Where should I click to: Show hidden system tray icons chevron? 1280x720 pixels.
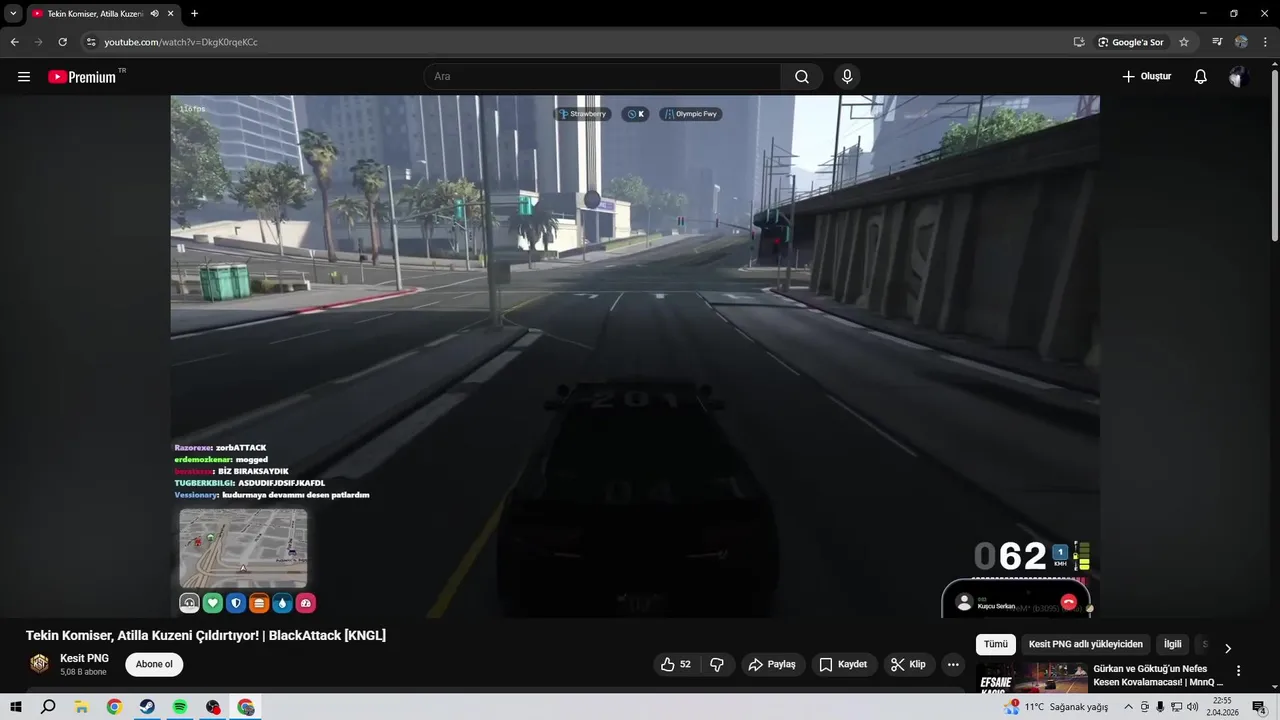click(x=1129, y=707)
